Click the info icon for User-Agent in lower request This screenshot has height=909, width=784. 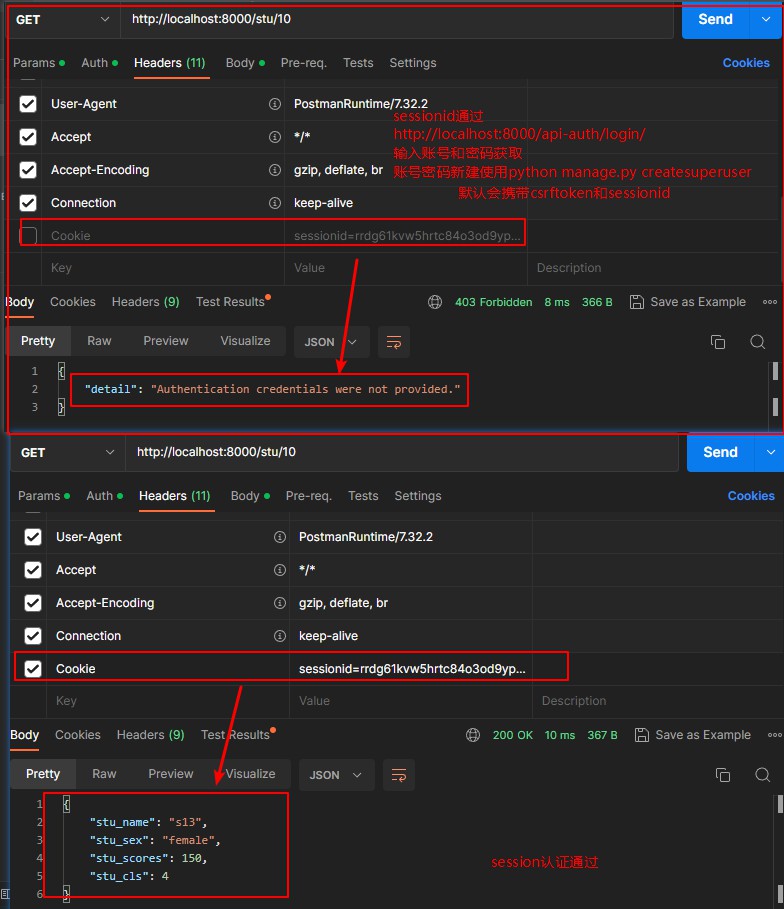pos(280,537)
